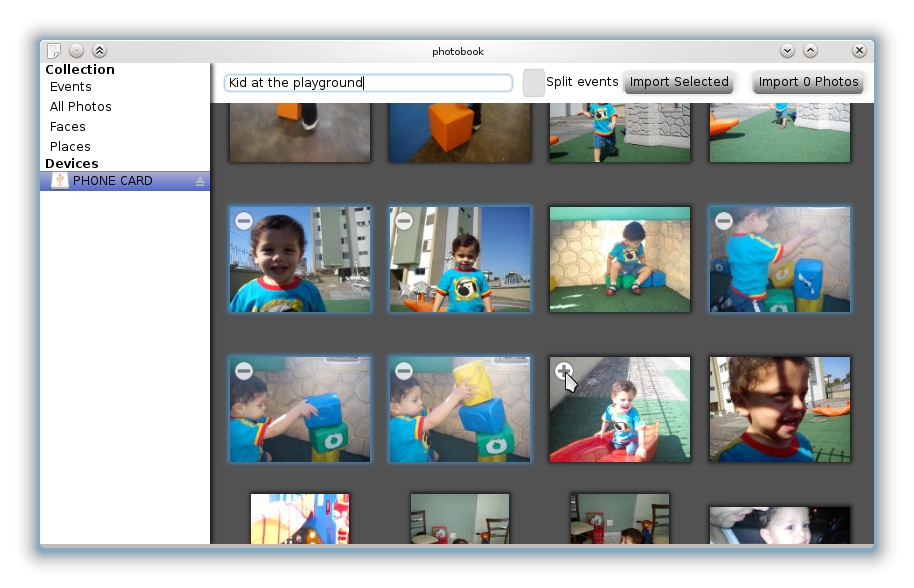Click minus icon on boy standing by building photo
914x588 pixels.
(403, 221)
